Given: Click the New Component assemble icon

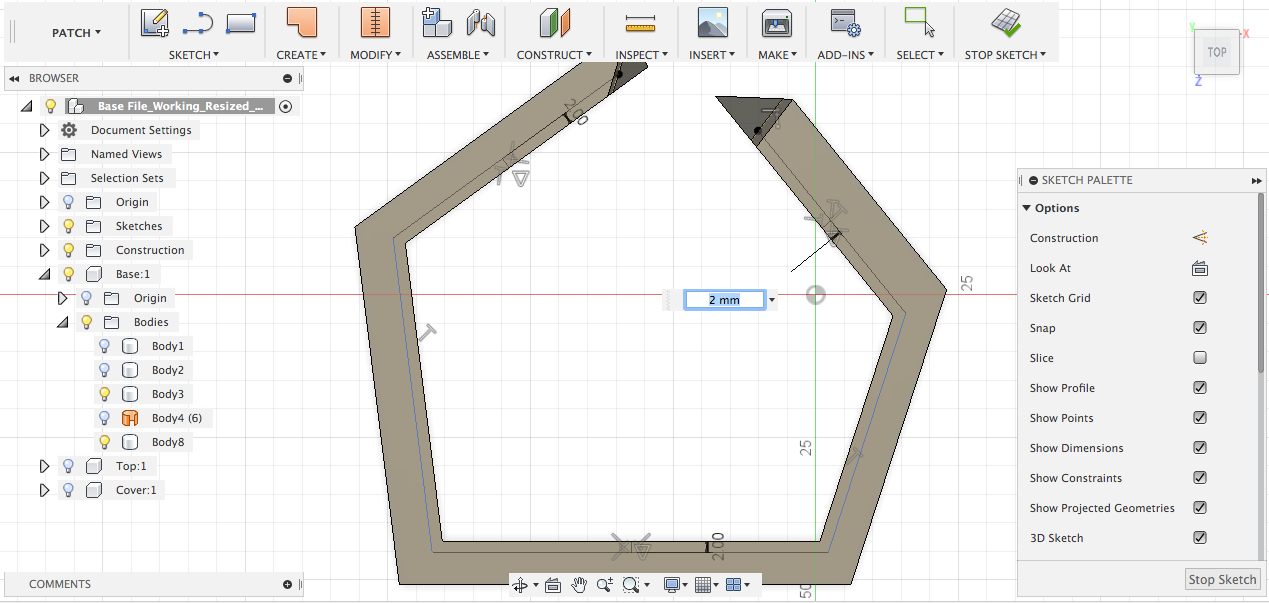Looking at the screenshot, I should [436, 22].
